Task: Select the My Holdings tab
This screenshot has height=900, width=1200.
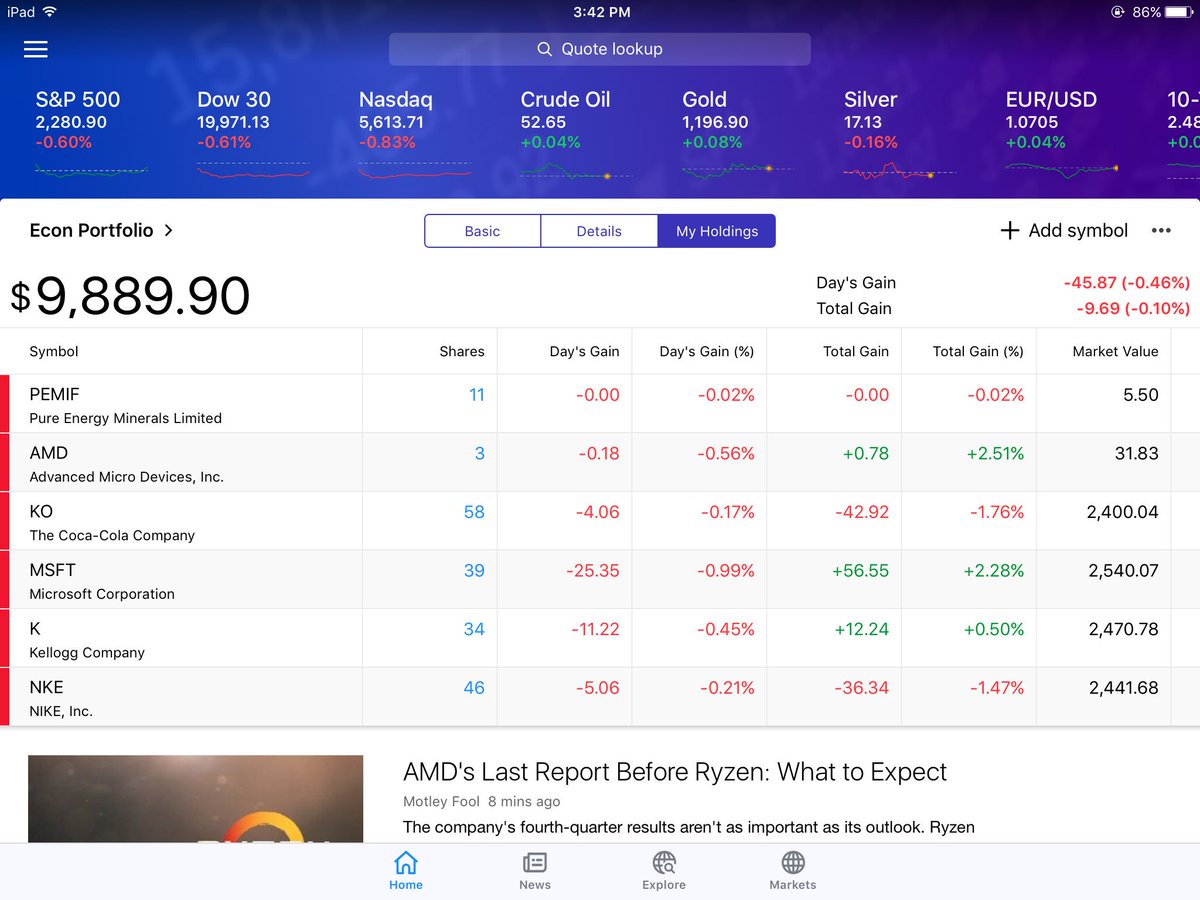Action: click(x=717, y=231)
